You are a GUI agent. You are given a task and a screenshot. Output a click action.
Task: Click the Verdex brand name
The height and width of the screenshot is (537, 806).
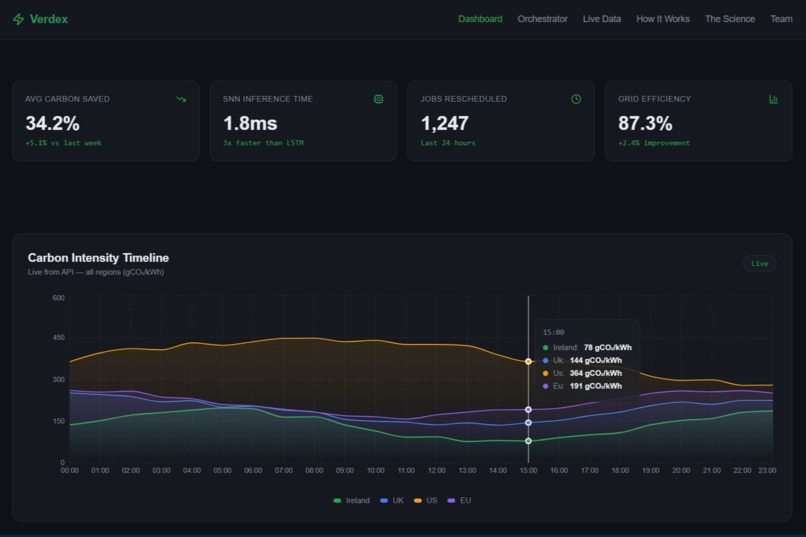coord(49,19)
